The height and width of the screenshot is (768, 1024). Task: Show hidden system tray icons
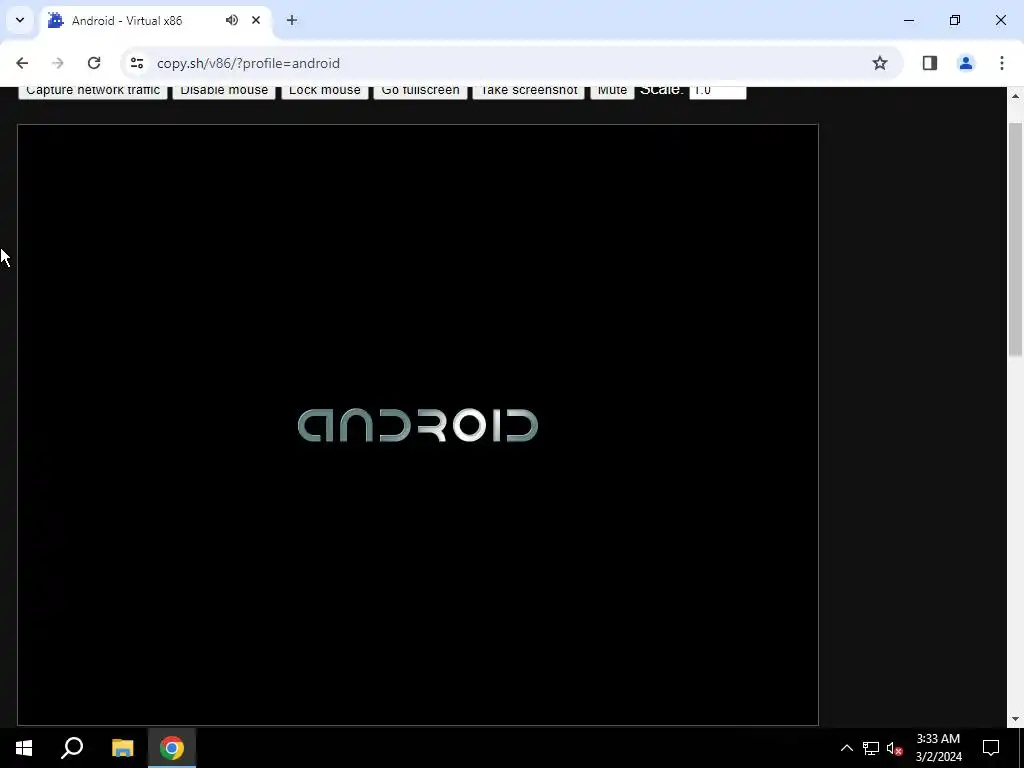(x=846, y=748)
